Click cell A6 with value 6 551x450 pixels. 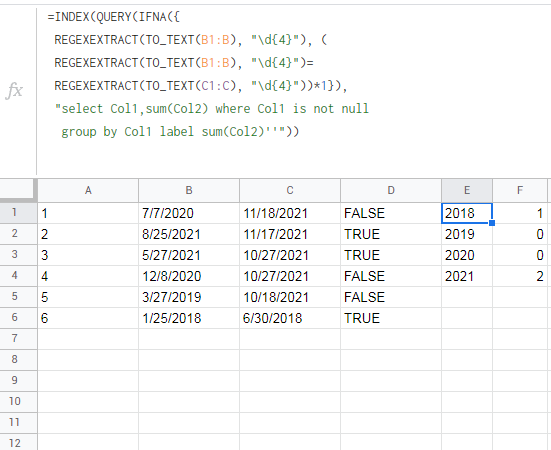tap(88, 318)
